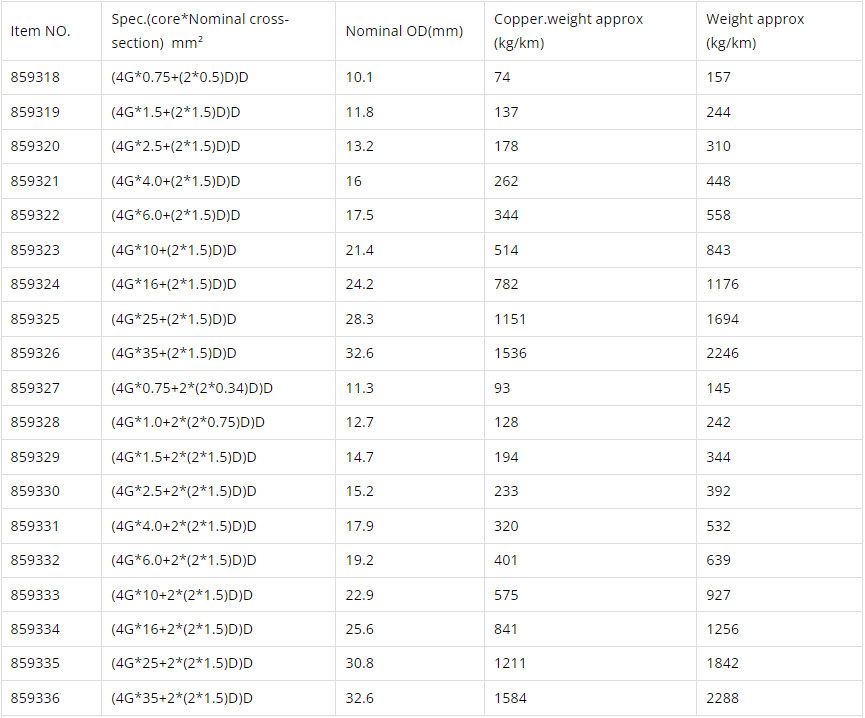Select spec (4G*6.0+(2*1.5)D)D cell

[175, 215]
